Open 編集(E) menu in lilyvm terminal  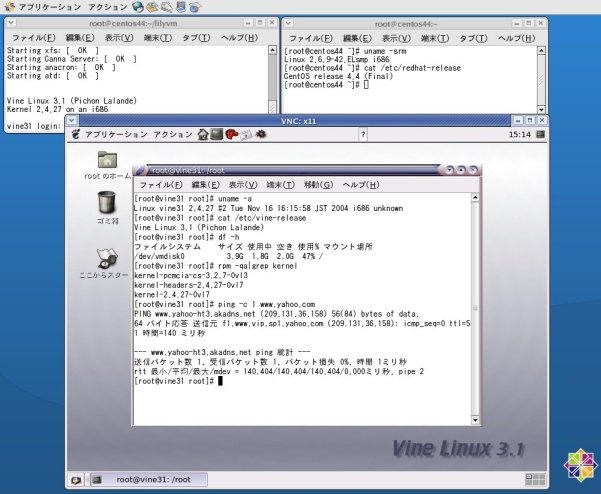(80, 38)
